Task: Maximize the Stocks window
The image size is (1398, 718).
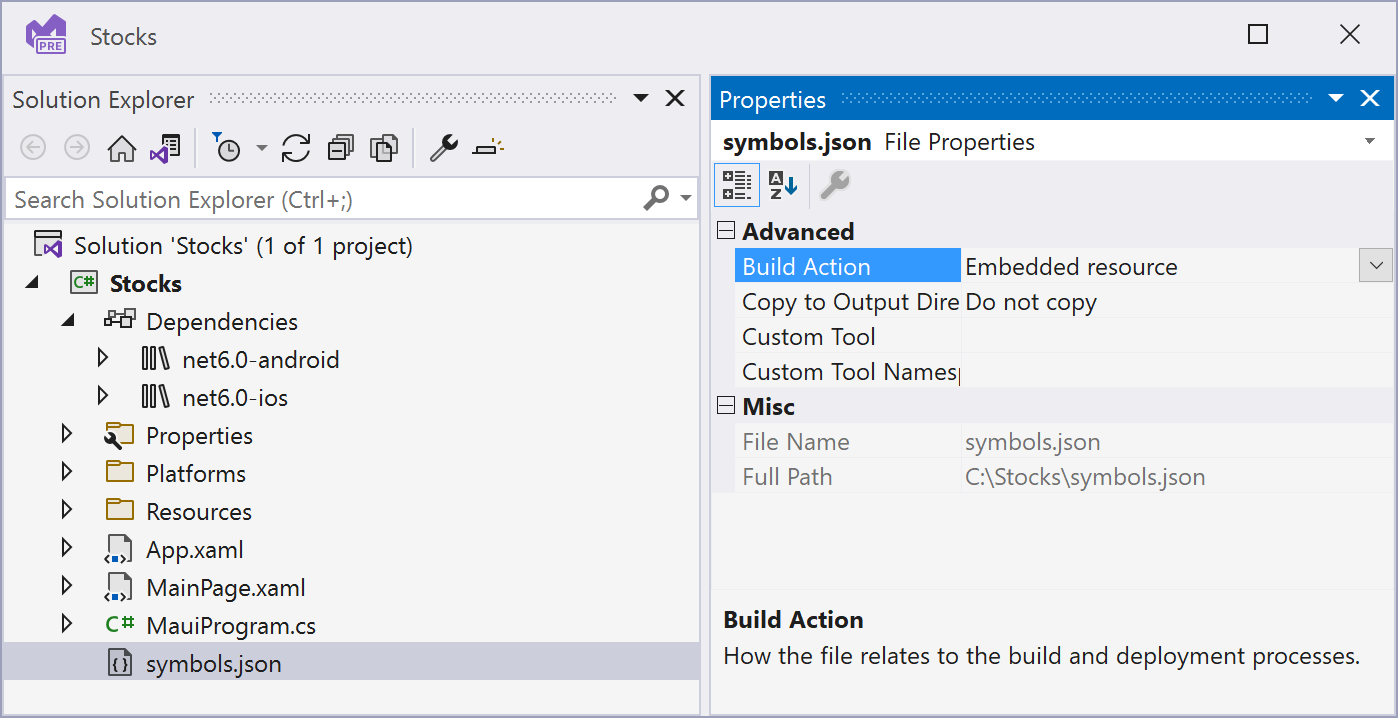Action: click(x=1258, y=35)
